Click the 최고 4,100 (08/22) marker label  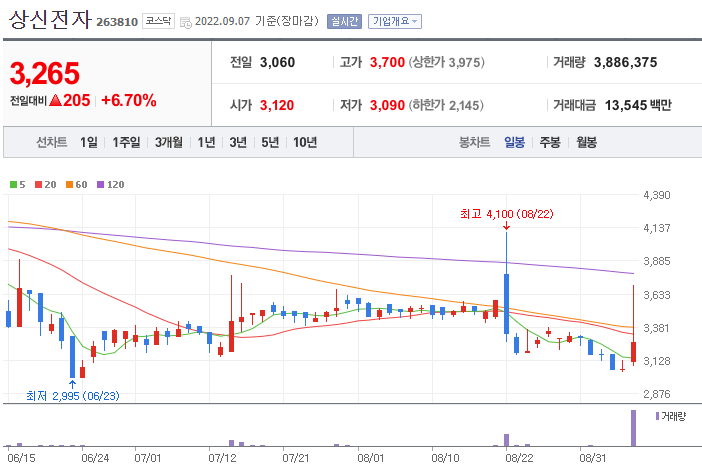tap(507, 214)
